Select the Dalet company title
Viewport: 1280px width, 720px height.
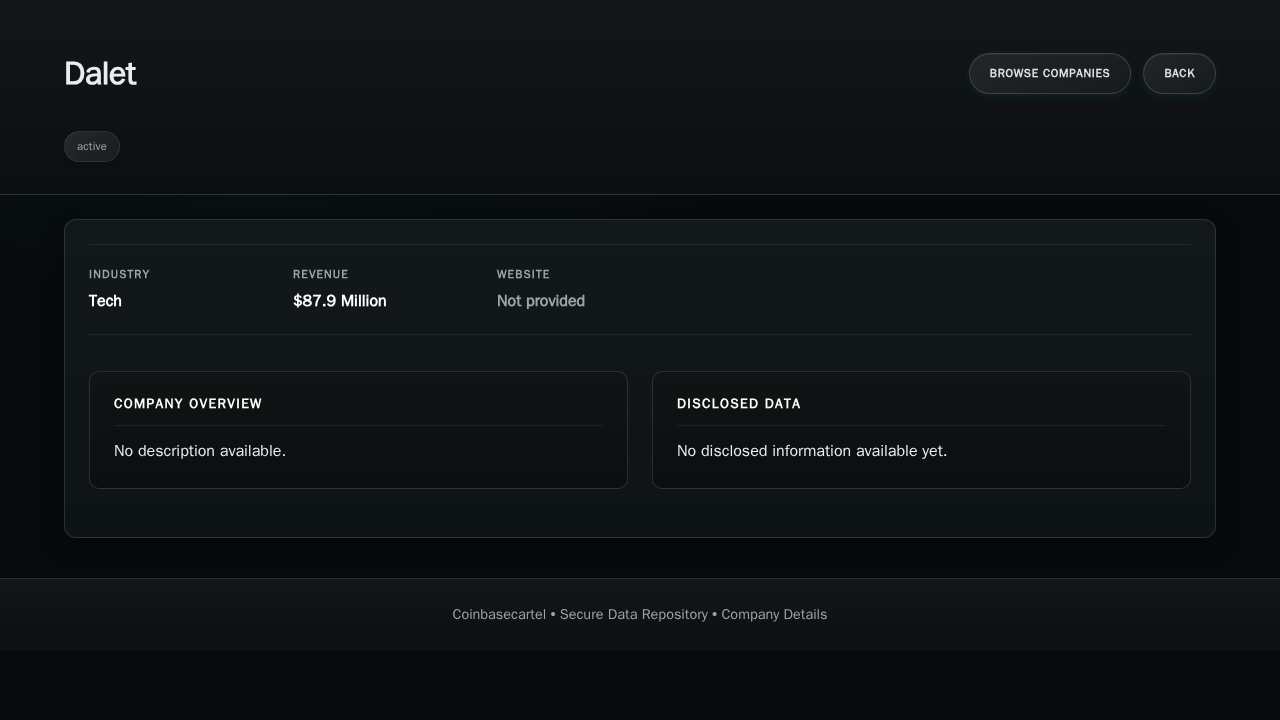click(x=100, y=74)
